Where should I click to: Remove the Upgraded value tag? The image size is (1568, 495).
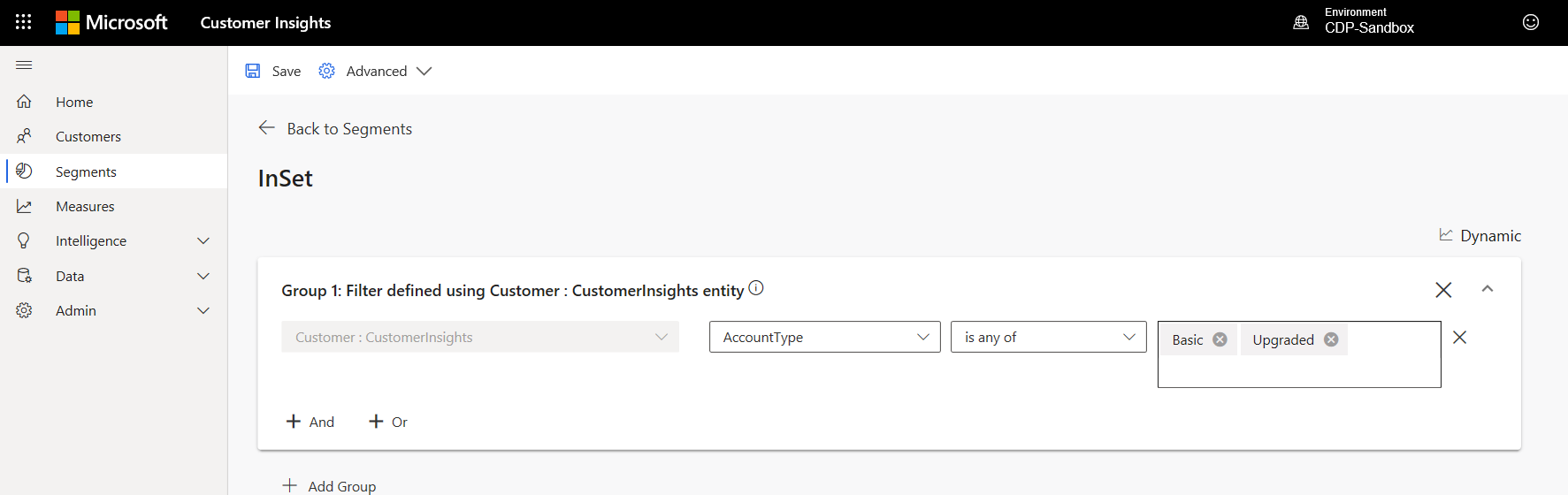point(1331,339)
